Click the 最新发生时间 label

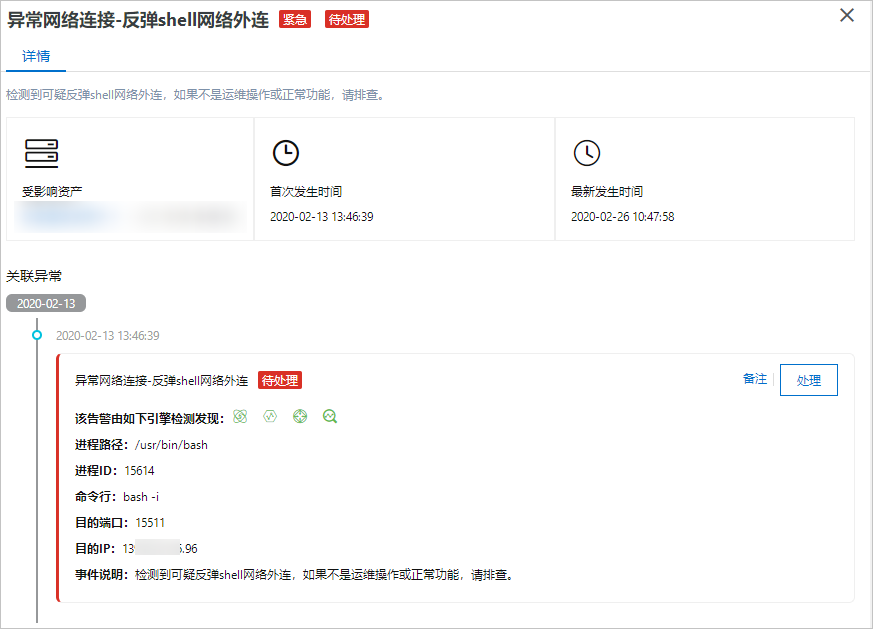(x=607, y=191)
